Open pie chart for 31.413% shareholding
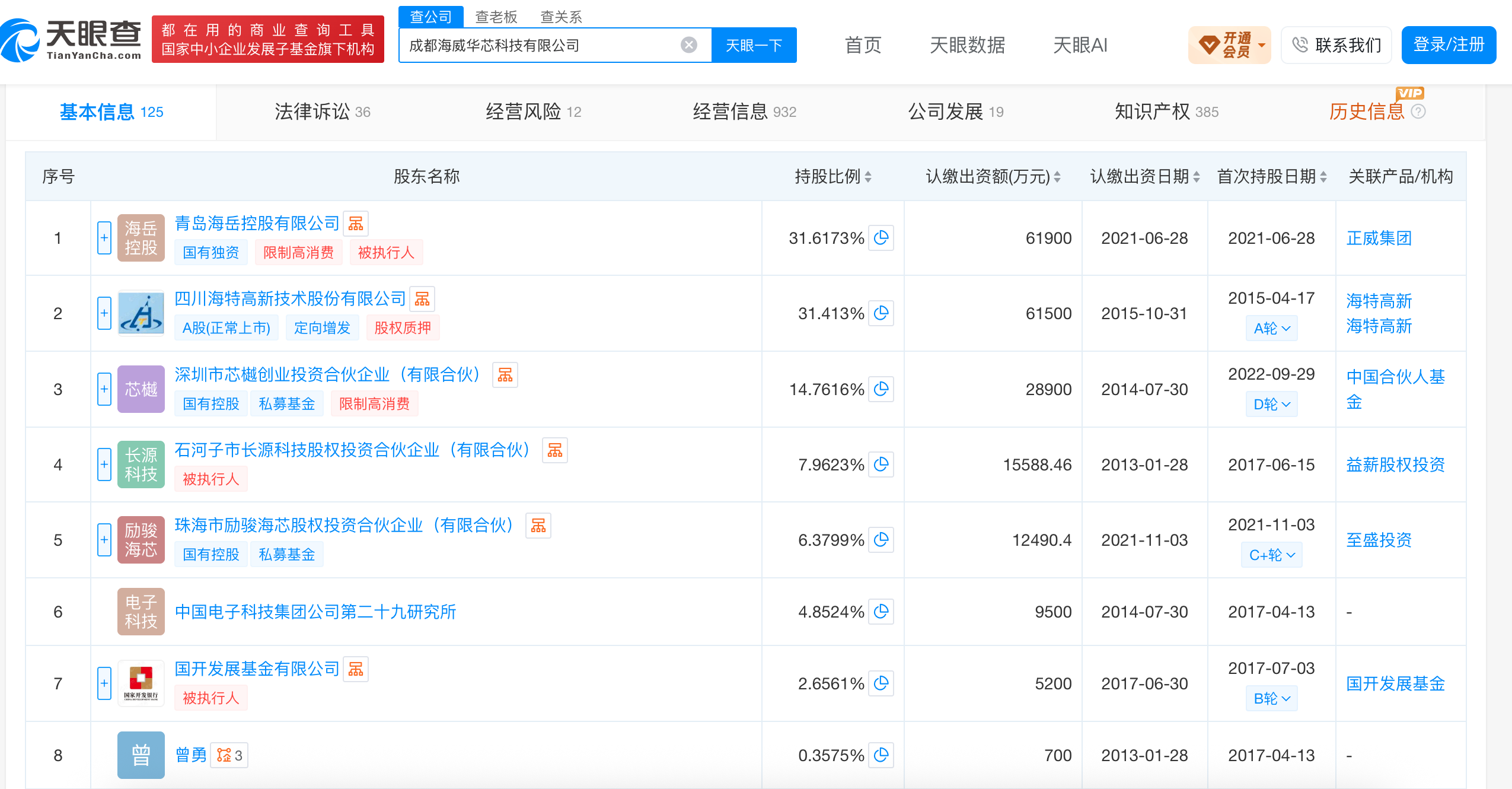This screenshot has width=1512, height=789. click(x=881, y=313)
